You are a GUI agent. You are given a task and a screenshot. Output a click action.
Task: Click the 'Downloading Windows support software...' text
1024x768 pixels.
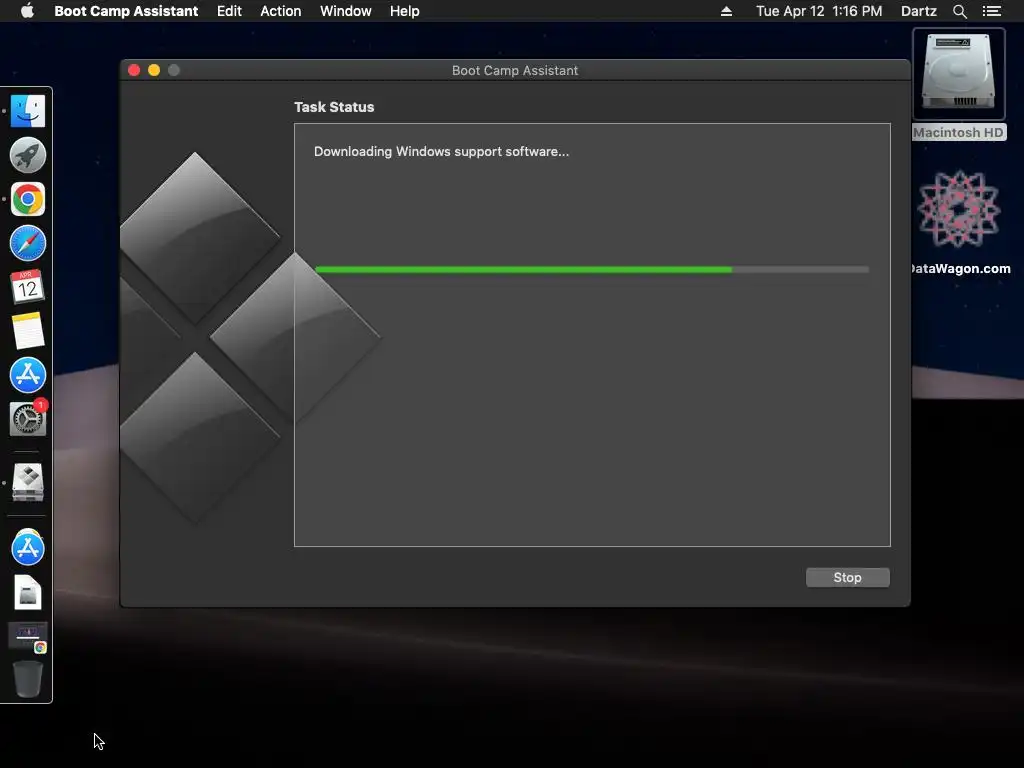pyautogui.click(x=441, y=152)
